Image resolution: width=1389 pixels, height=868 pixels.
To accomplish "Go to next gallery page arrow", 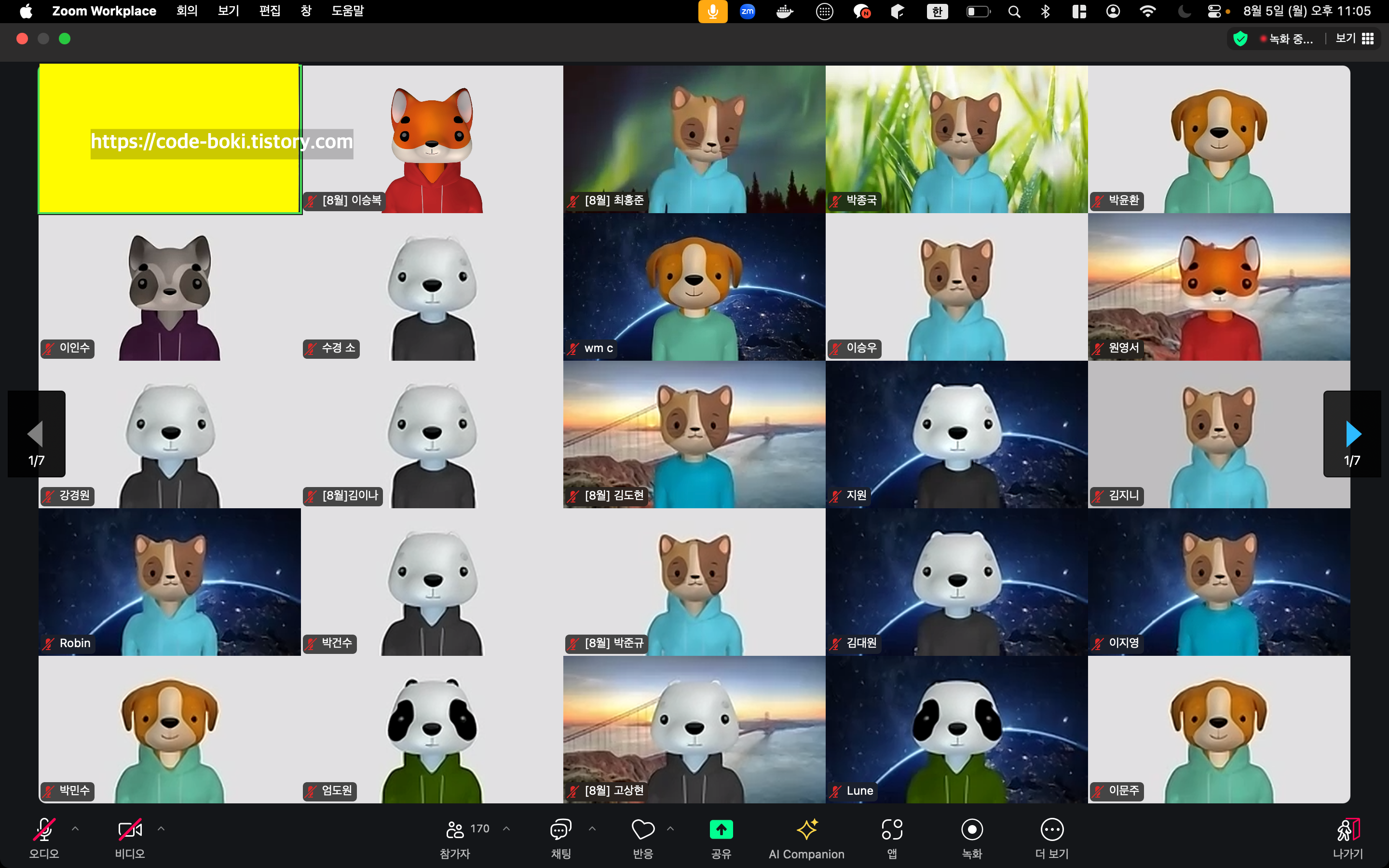I will 1353,434.
